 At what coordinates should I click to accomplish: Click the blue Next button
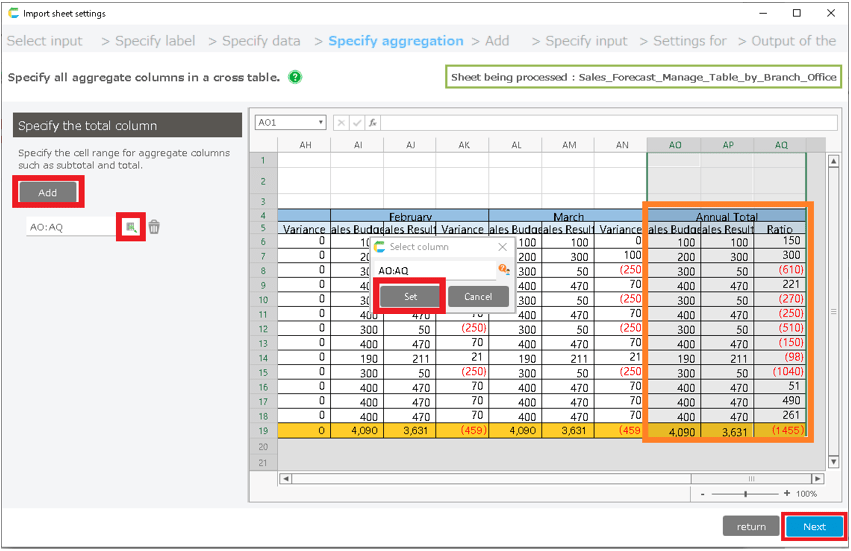(814, 527)
